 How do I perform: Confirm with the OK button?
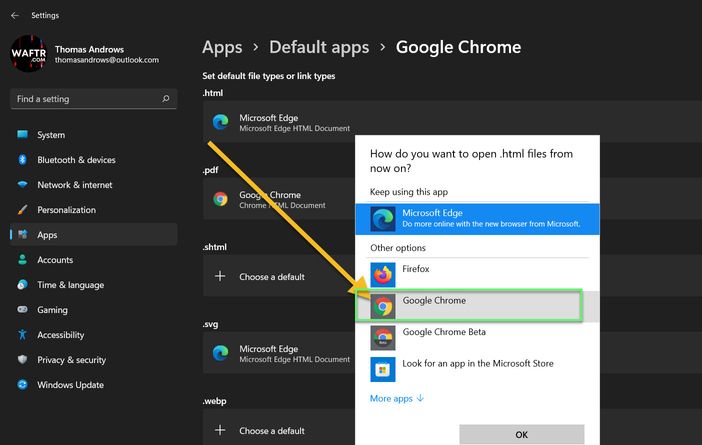click(522, 434)
